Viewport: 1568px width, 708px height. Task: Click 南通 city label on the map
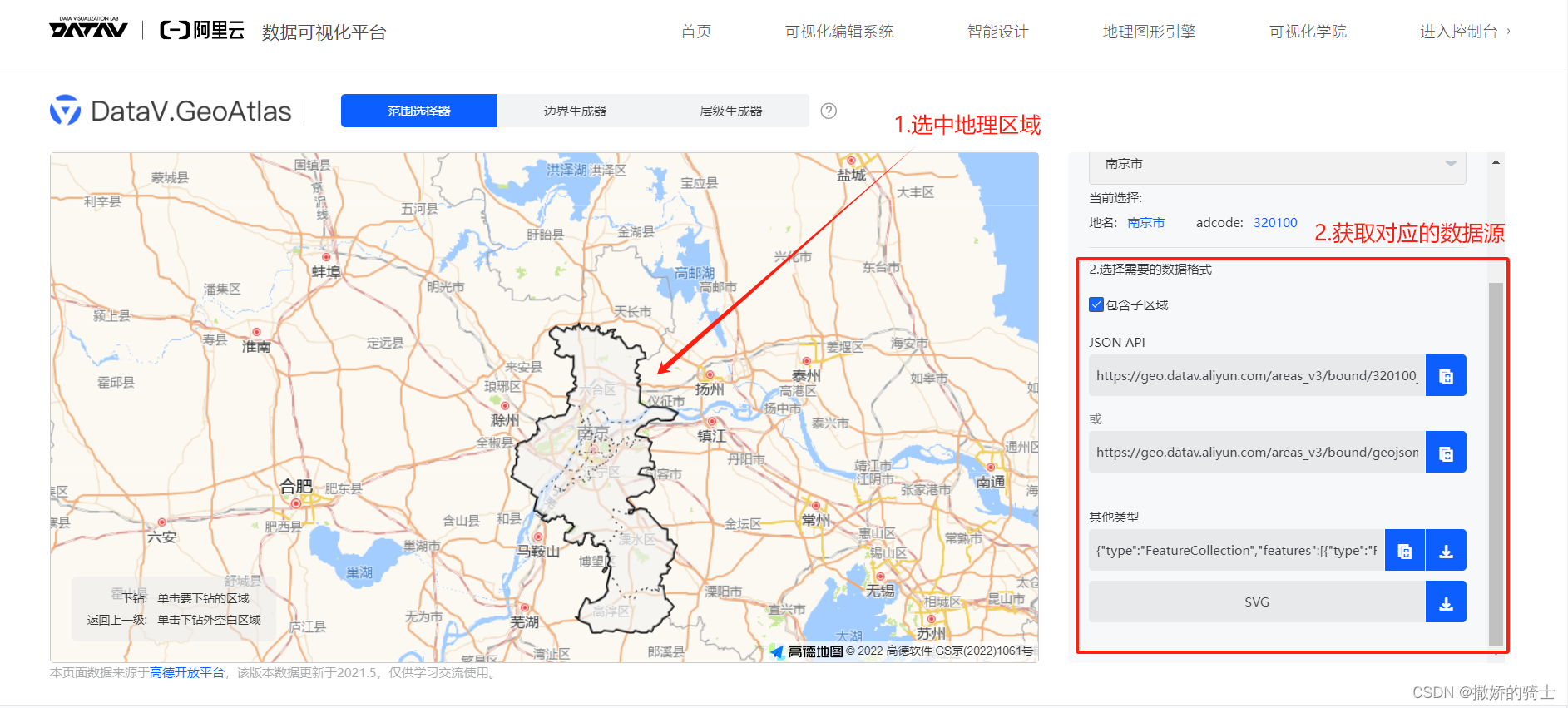coord(991,482)
